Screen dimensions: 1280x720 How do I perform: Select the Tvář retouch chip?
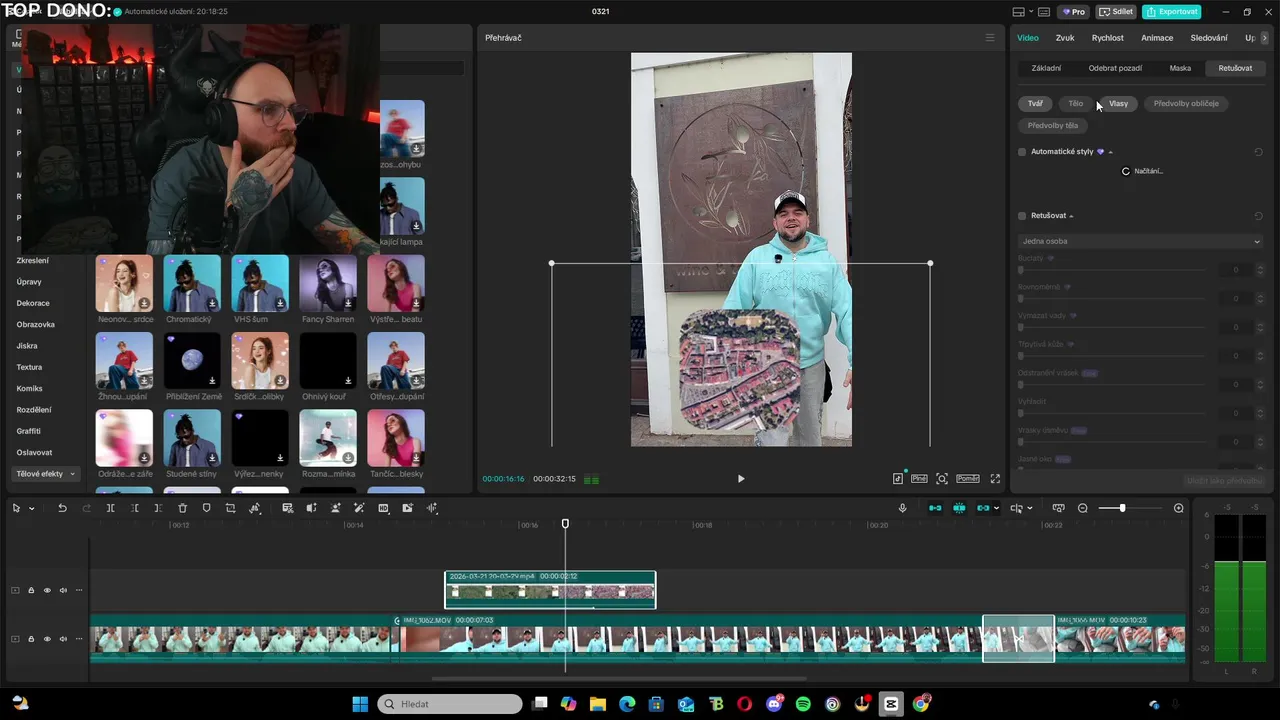click(1035, 104)
